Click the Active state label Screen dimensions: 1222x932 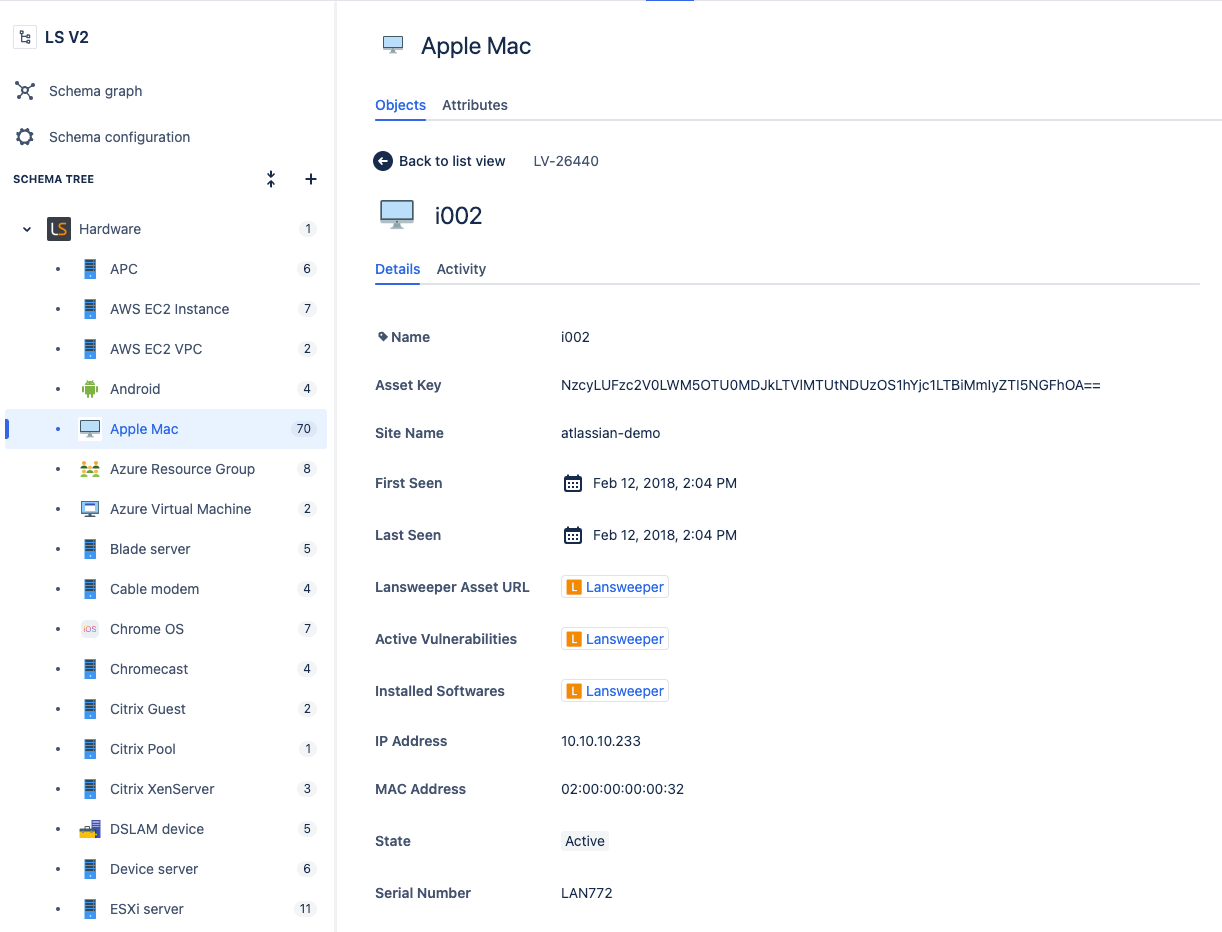(x=585, y=841)
